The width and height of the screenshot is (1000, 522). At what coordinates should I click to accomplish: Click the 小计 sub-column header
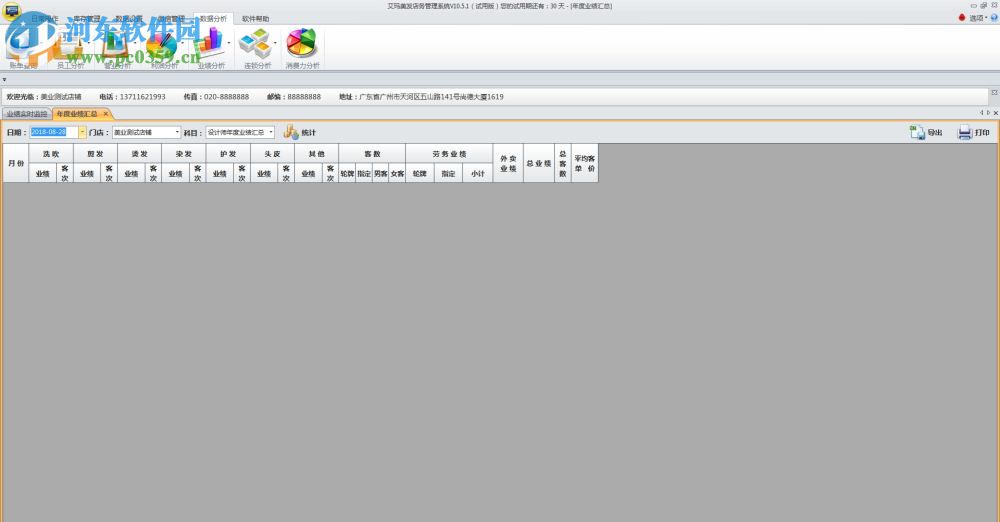pyautogui.click(x=478, y=173)
